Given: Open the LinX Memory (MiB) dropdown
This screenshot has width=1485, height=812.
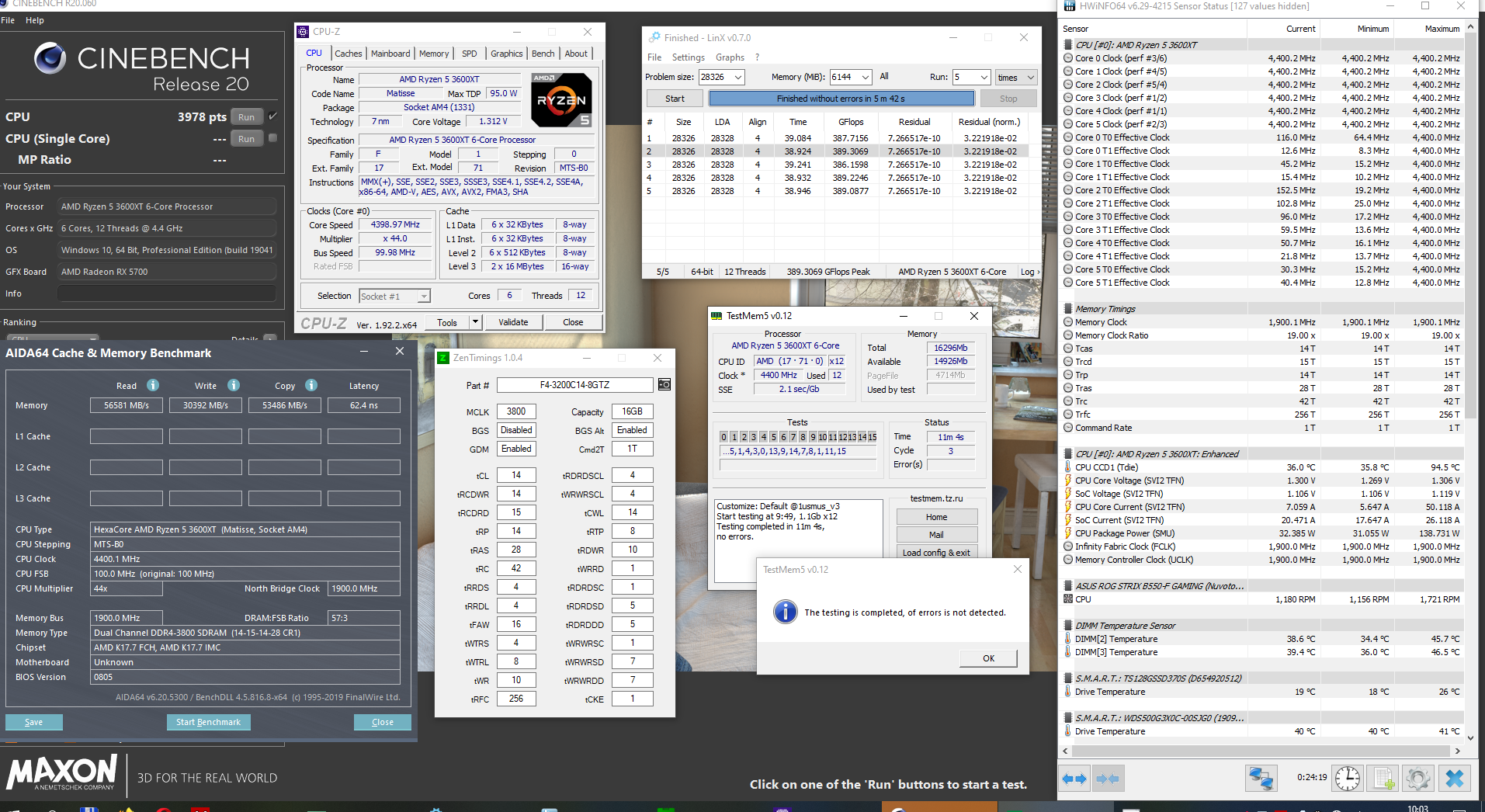Looking at the screenshot, I should [866, 77].
